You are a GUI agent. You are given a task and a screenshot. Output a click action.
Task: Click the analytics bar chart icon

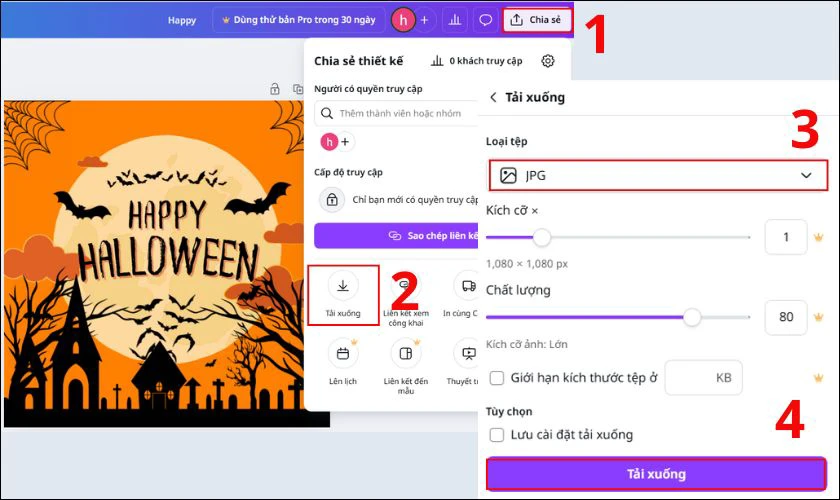point(455,20)
